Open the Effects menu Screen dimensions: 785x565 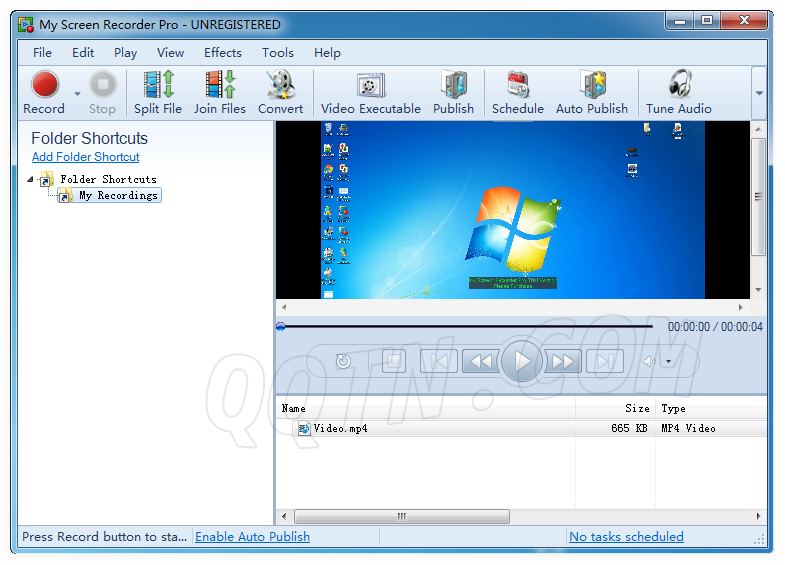[x=222, y=53]
